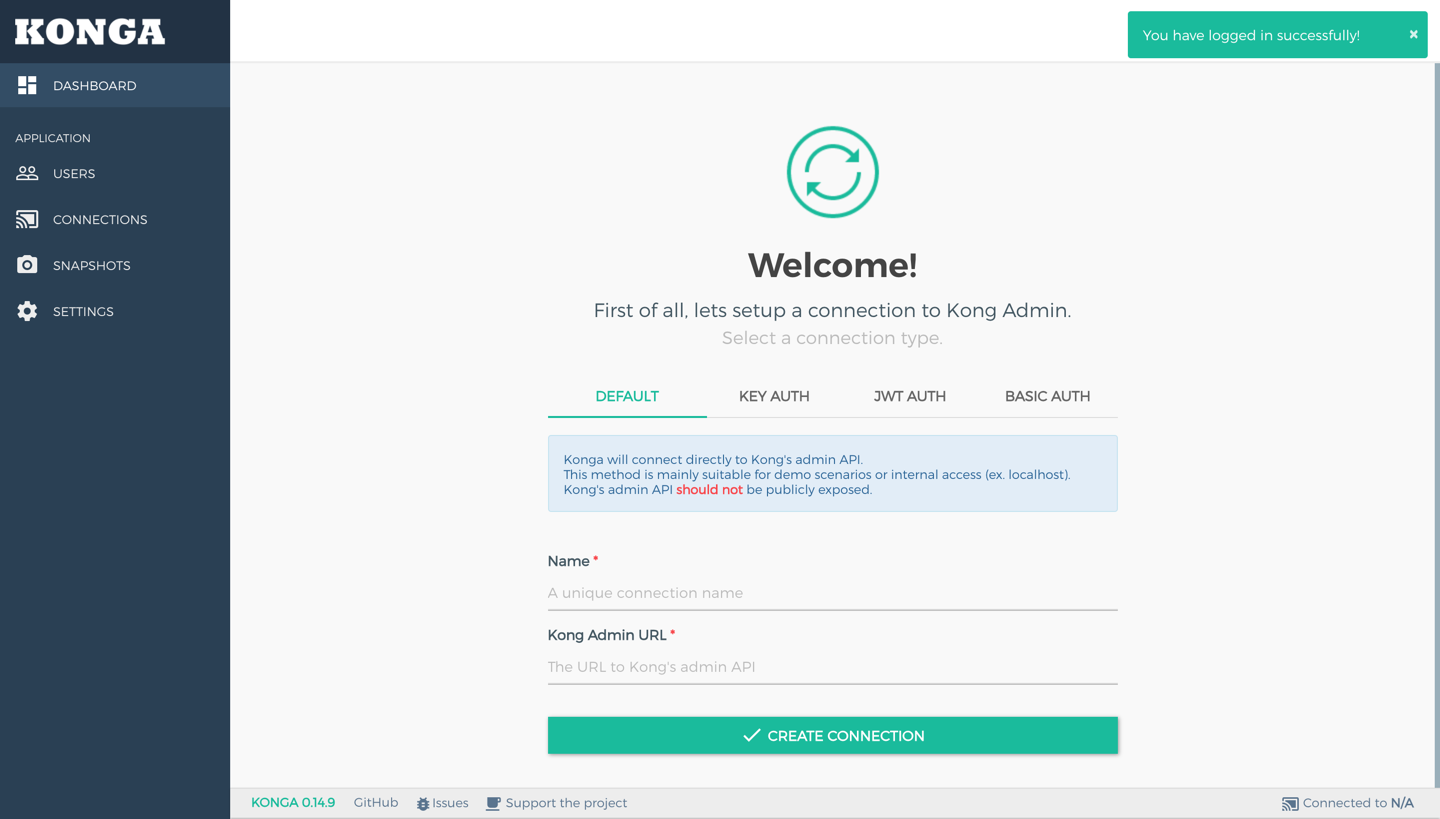Click the Create Connection button

(832, 735)
